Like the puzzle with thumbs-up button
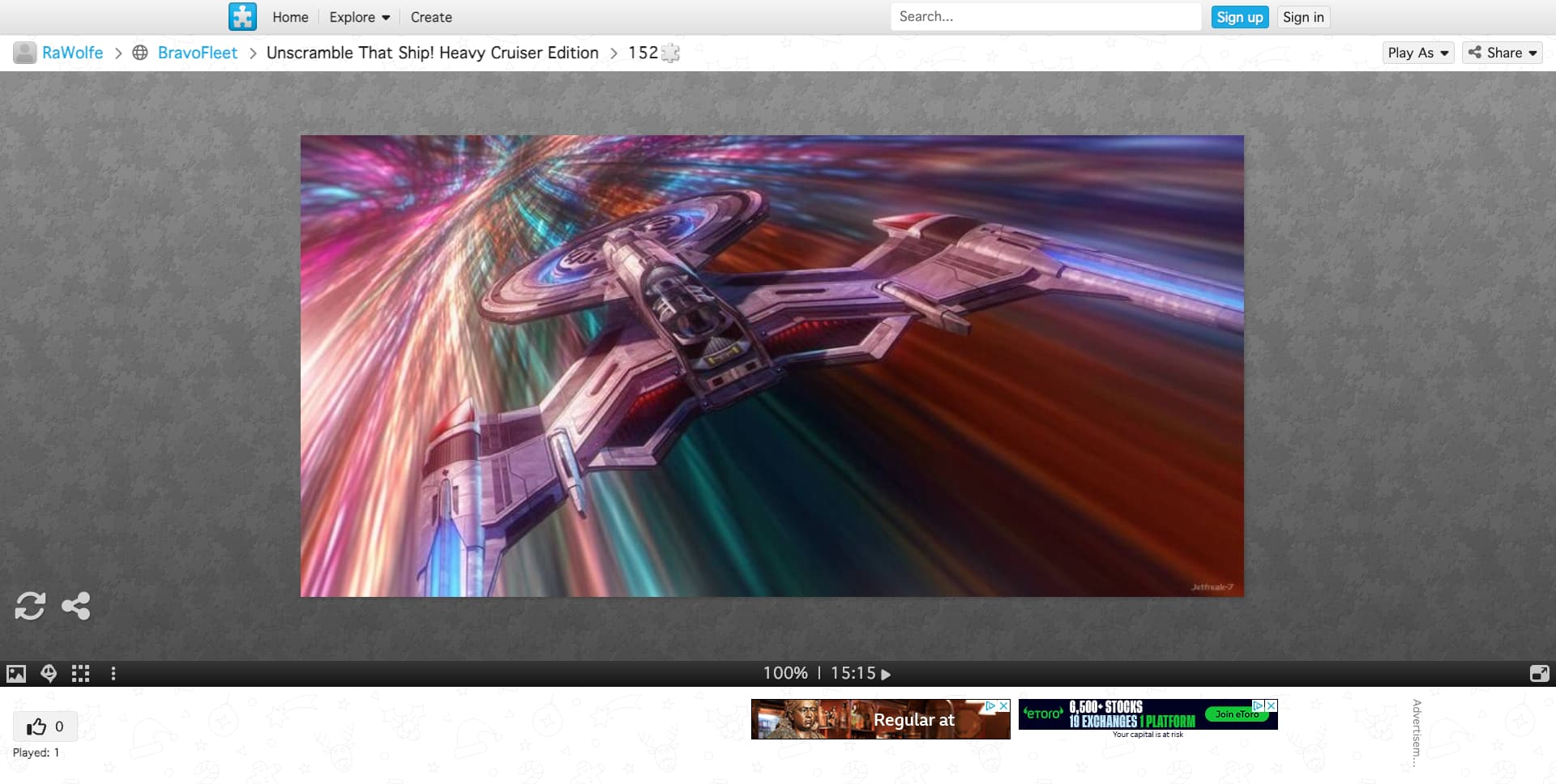 pyautogui.click(x=45, y=726)
